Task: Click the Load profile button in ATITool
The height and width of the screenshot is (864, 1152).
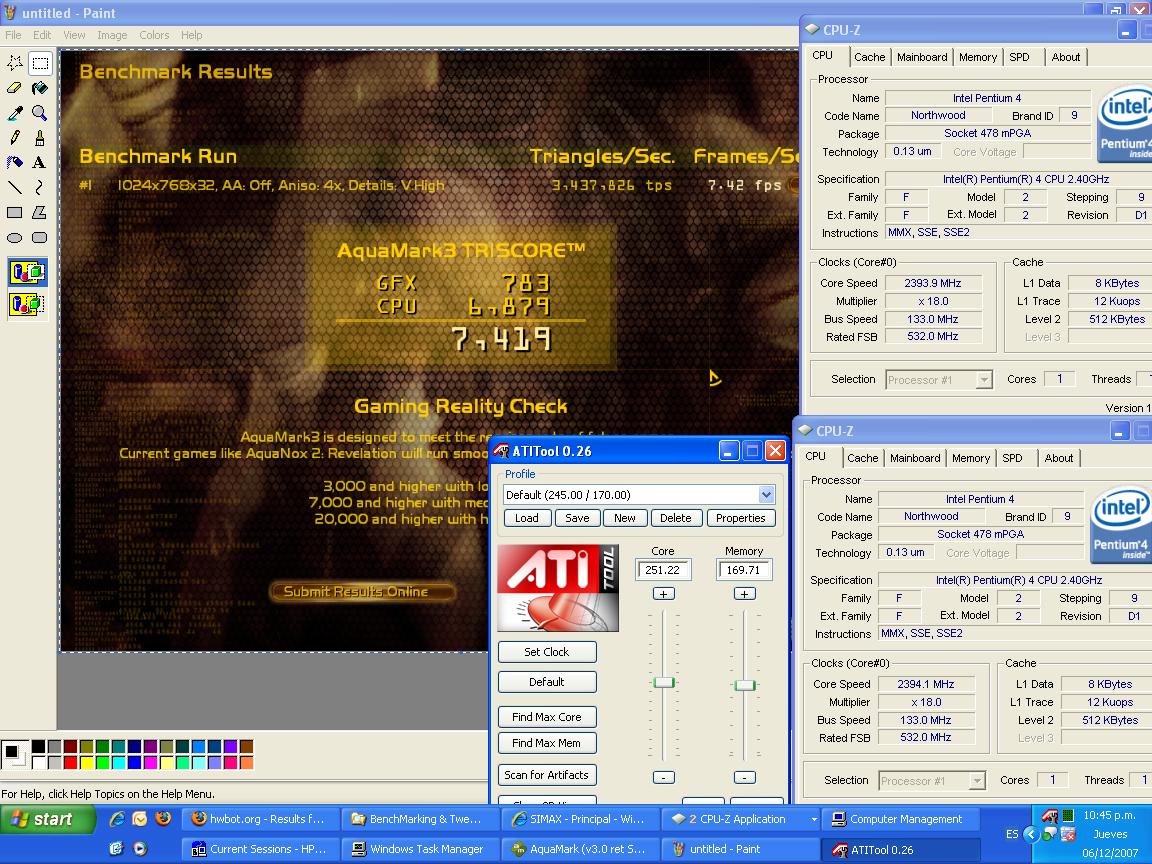Action: pyautogui.click(x=526, y=518)
